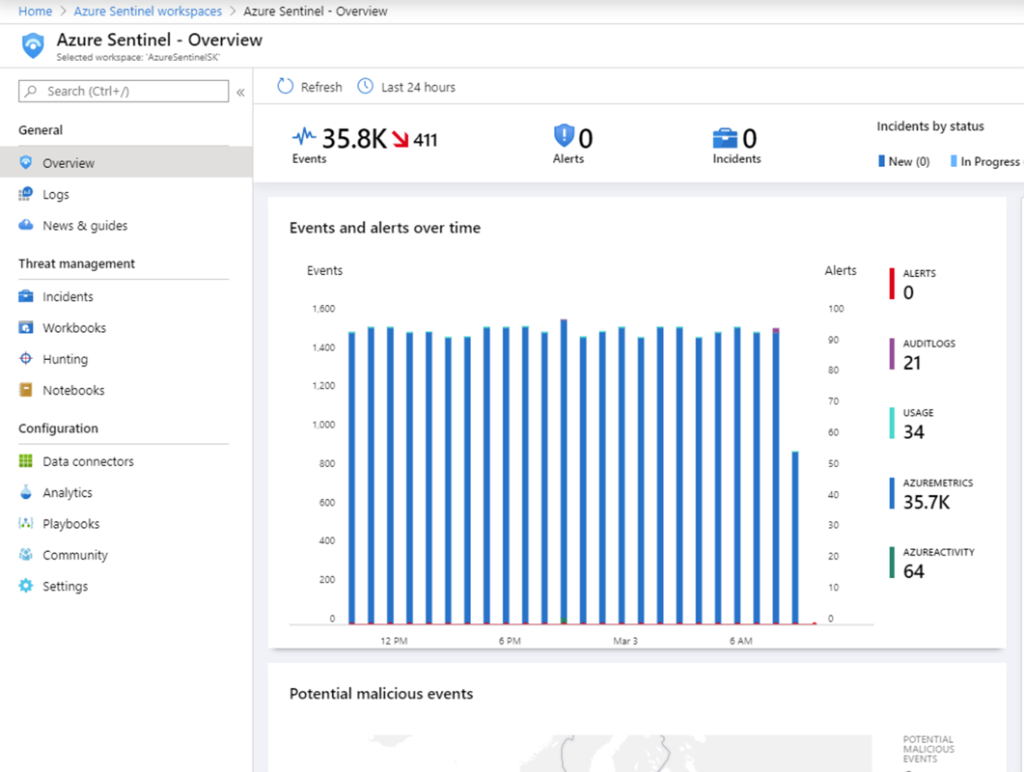The width and height of the screenshot is (1024, 772).
Task: Click the short last bar in the events chart
Action: (795, 538)
